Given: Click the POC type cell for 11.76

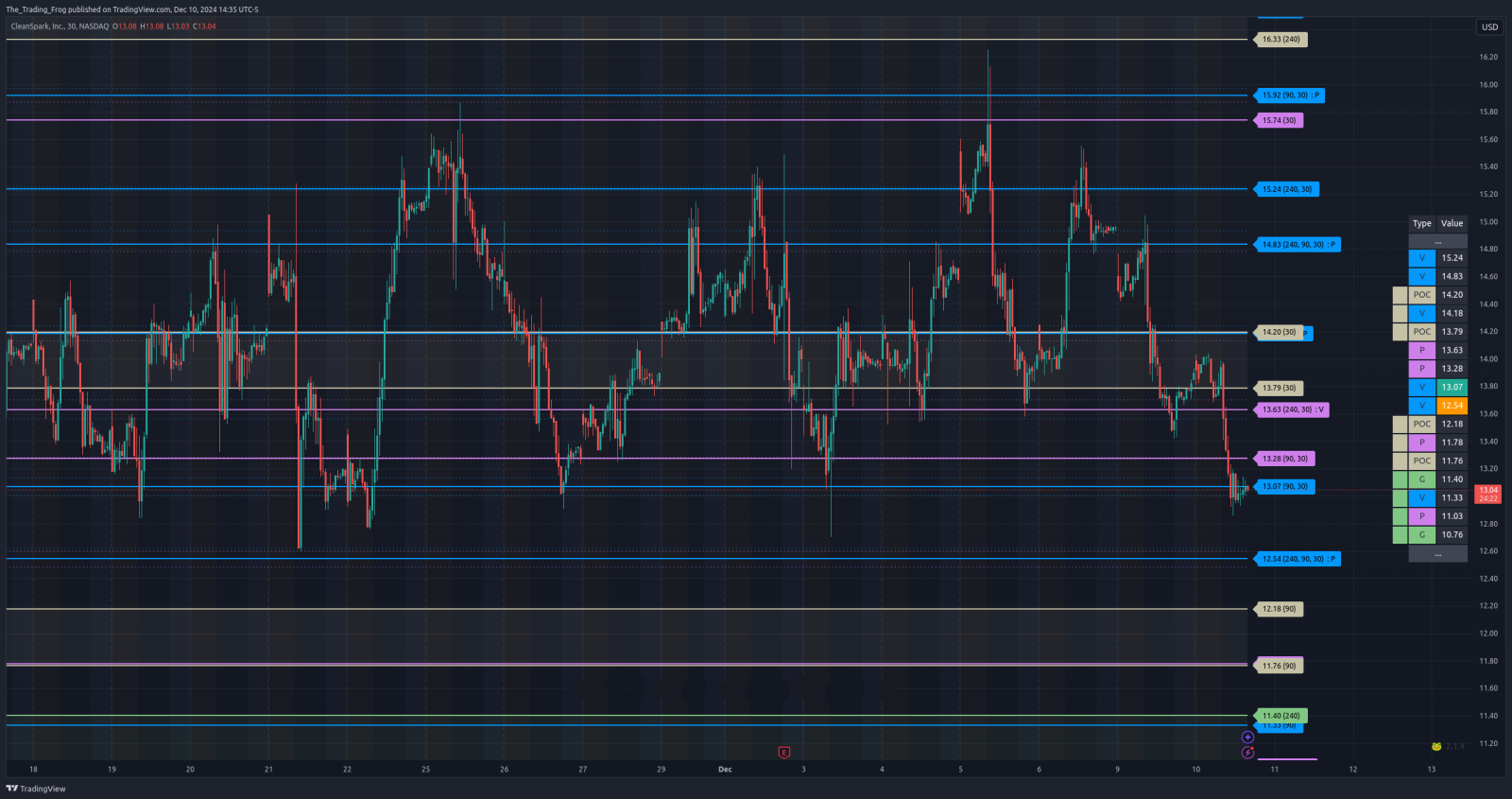Looking at the screenshot, I should [x=1422, y=461].
